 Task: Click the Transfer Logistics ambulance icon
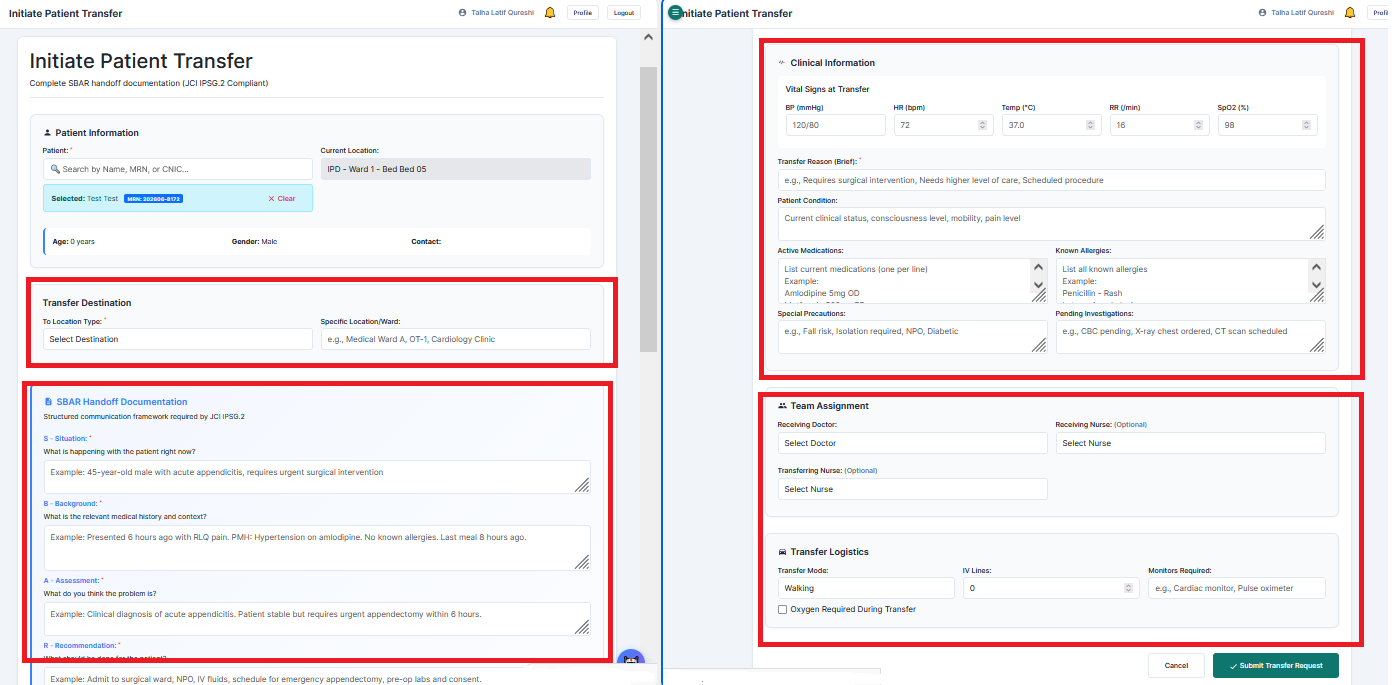(782, 552)
